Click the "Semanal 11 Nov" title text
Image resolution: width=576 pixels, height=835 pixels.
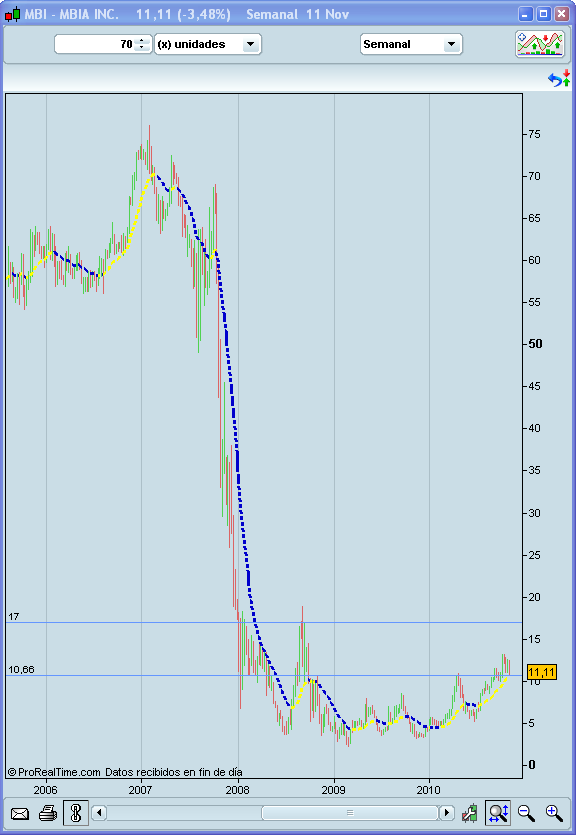point(297,14)
